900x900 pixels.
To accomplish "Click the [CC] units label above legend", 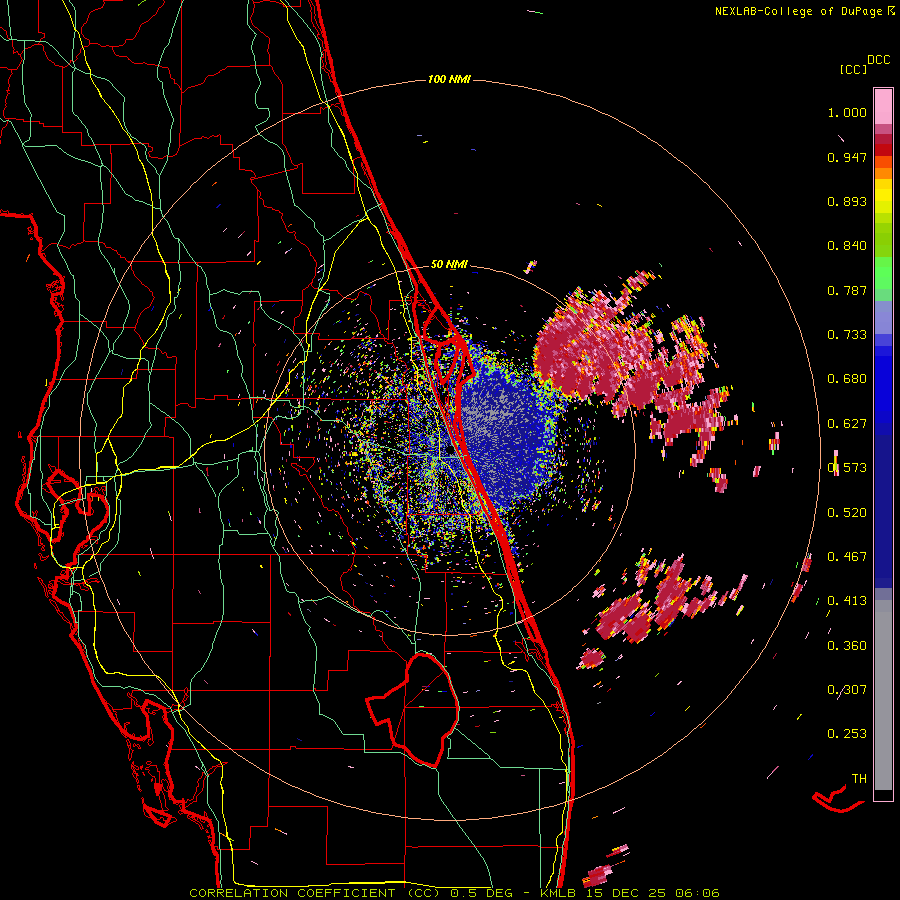I will pyautogui.click(x=854, y=69).
